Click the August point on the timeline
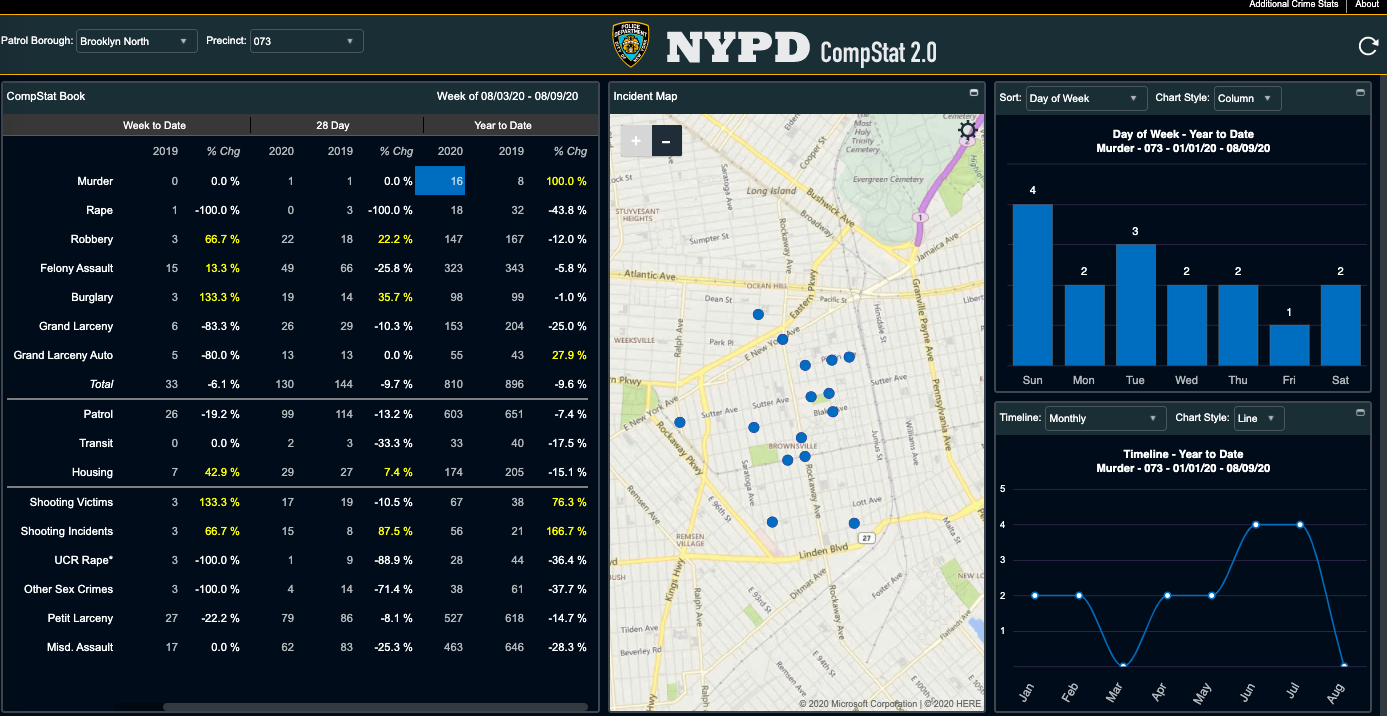1387x716 pixels. [1344, 666]
